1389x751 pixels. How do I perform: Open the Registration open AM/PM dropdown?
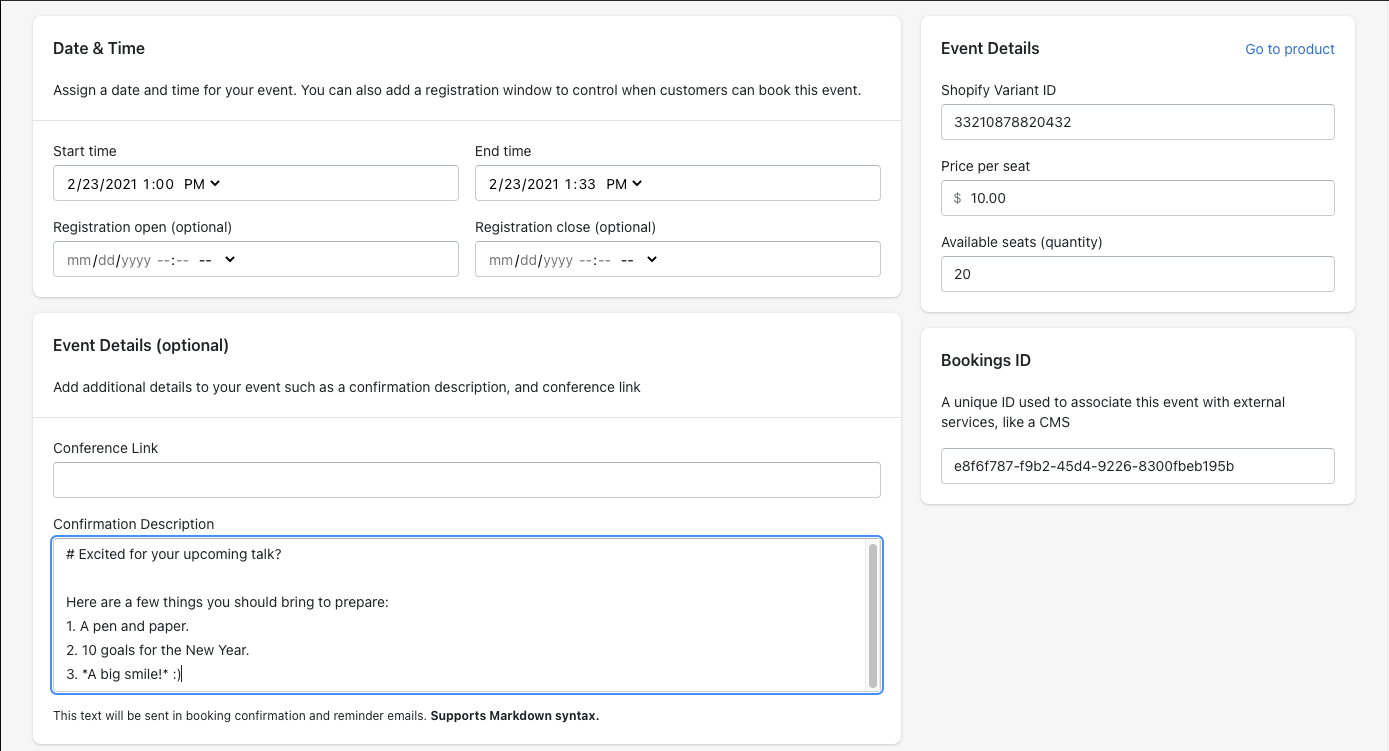(x=217, y=260)
